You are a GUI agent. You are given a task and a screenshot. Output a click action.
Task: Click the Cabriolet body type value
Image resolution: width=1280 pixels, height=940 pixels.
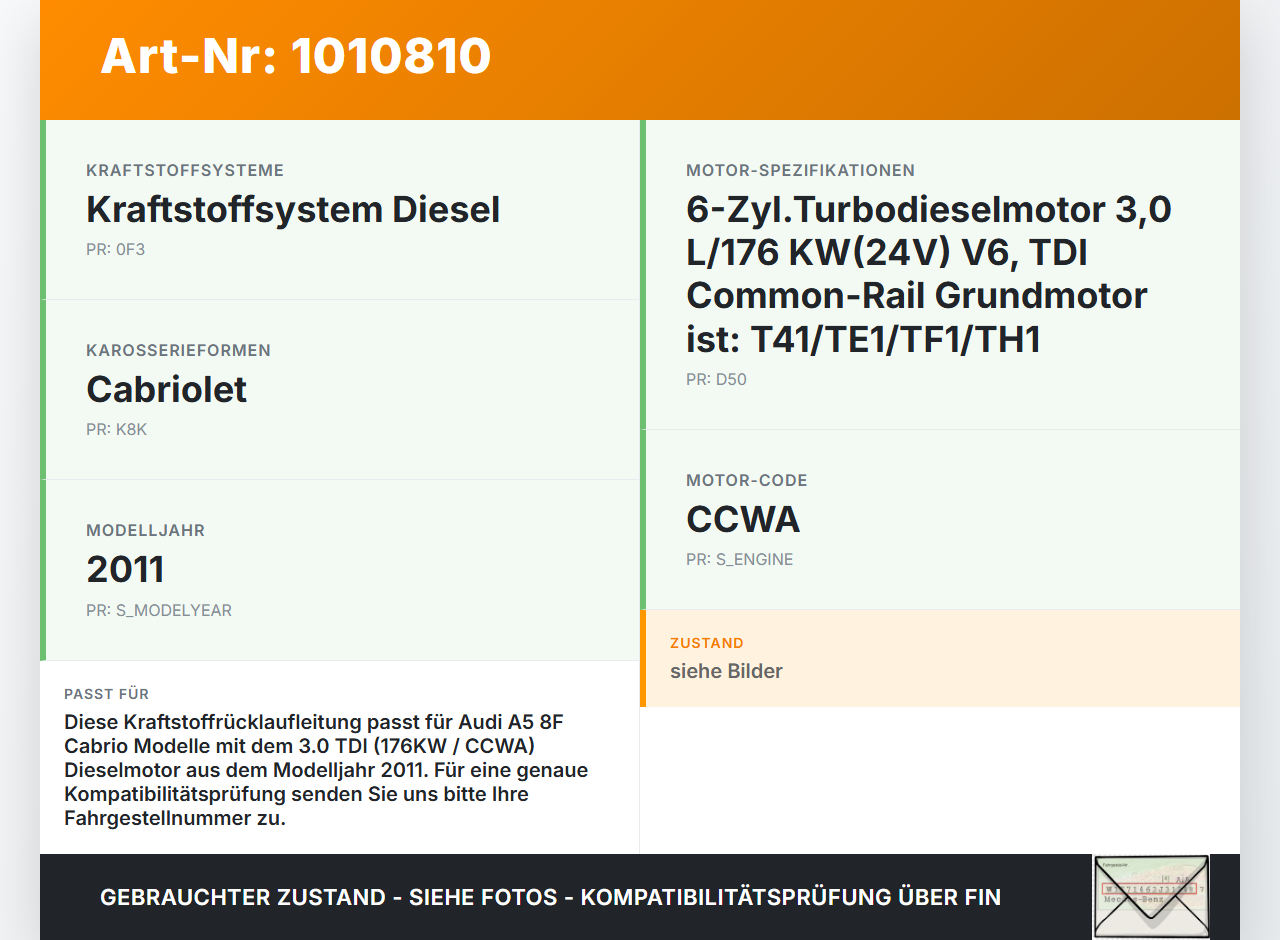(x=166, y=389)
